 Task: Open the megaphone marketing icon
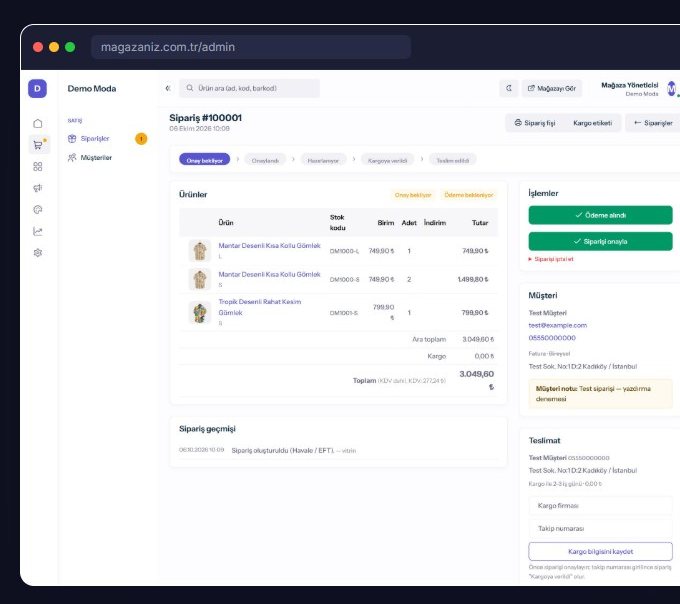pos(38,188)
